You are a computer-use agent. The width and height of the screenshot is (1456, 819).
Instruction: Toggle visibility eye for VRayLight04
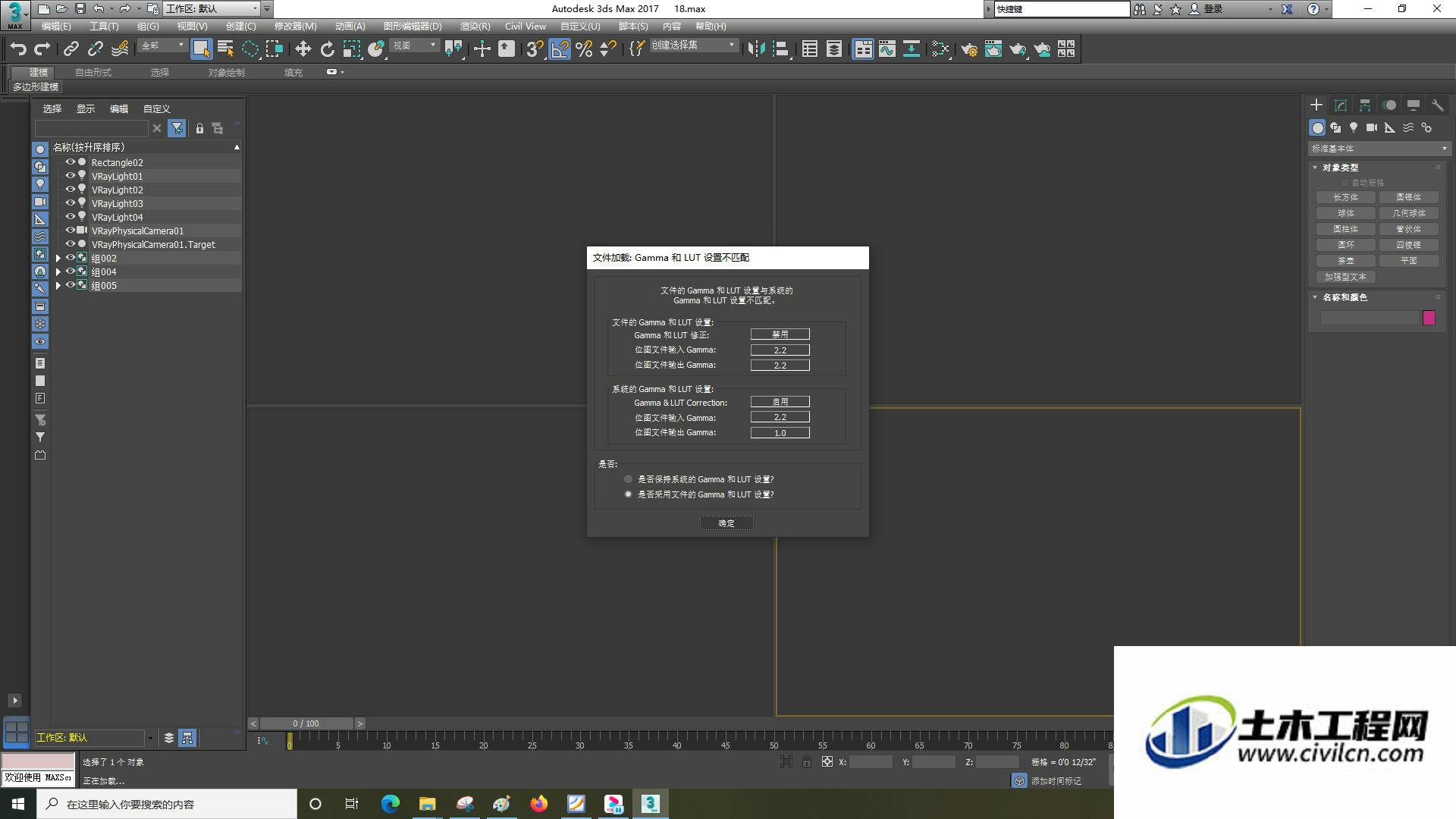(70, 217)
